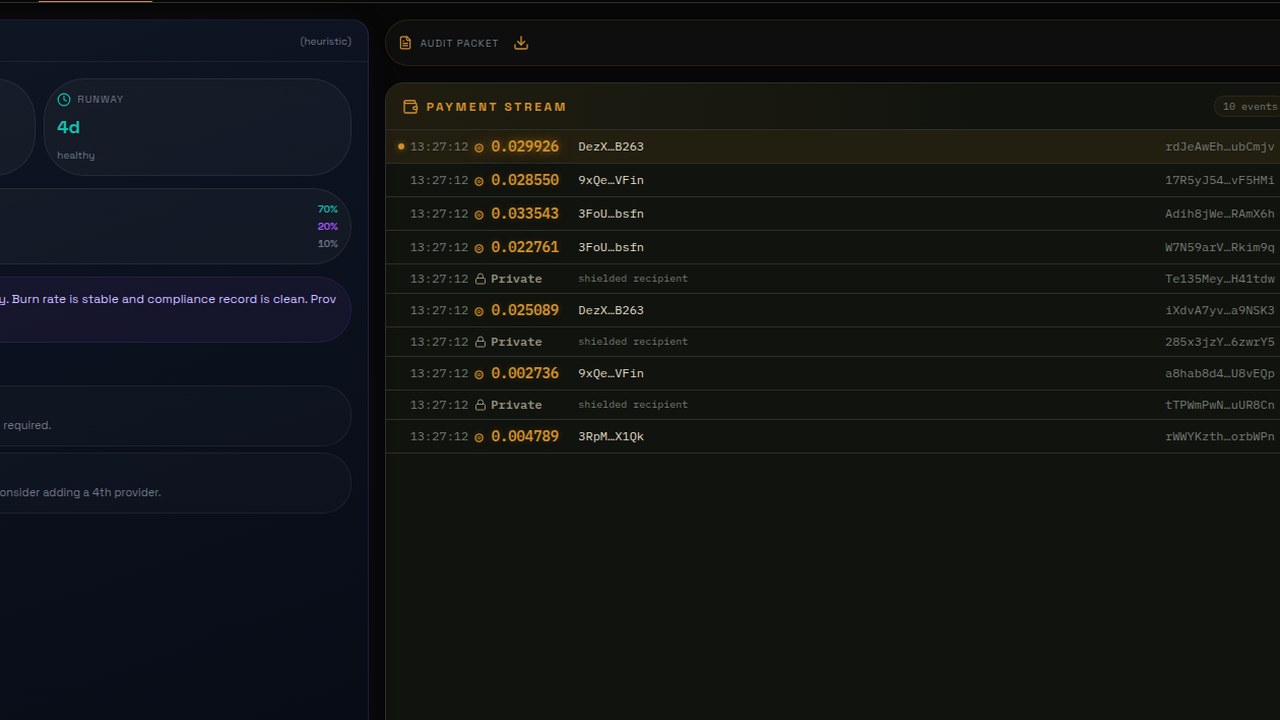Select the 0.029926 payment amount
Image resolution: width=1280 pixels, height=720 pixels.
click(x=525, y=146)
